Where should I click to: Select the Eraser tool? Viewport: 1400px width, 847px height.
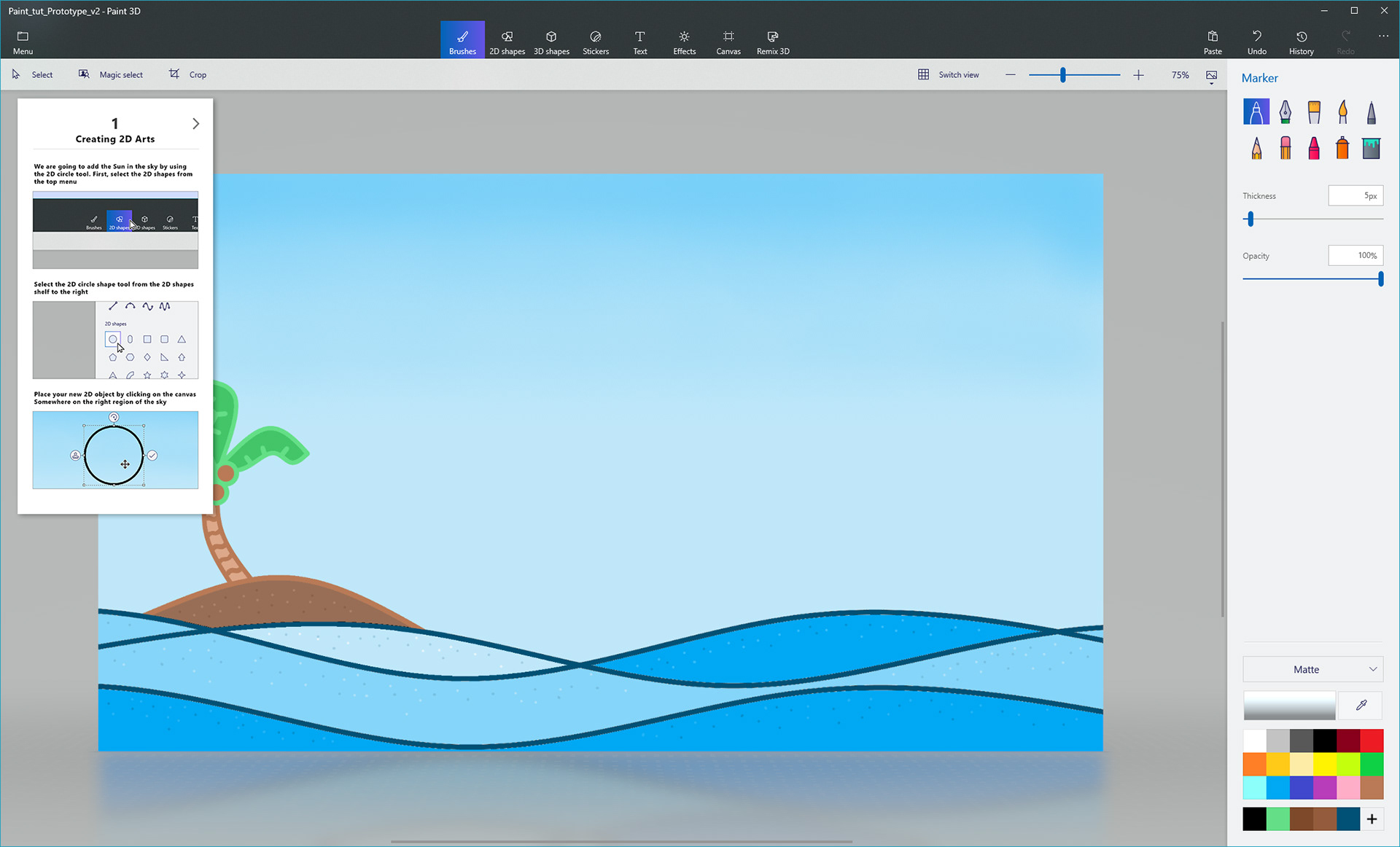click(x=1285, y=148)
